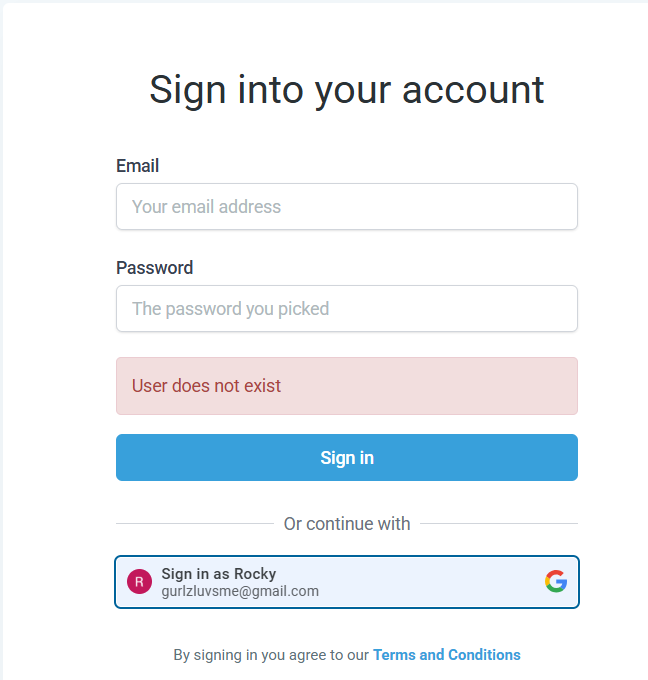The image size is (648, 680).
Task: Click the gurlzluvsme@gmail.com address text
Action: [240, 591]
